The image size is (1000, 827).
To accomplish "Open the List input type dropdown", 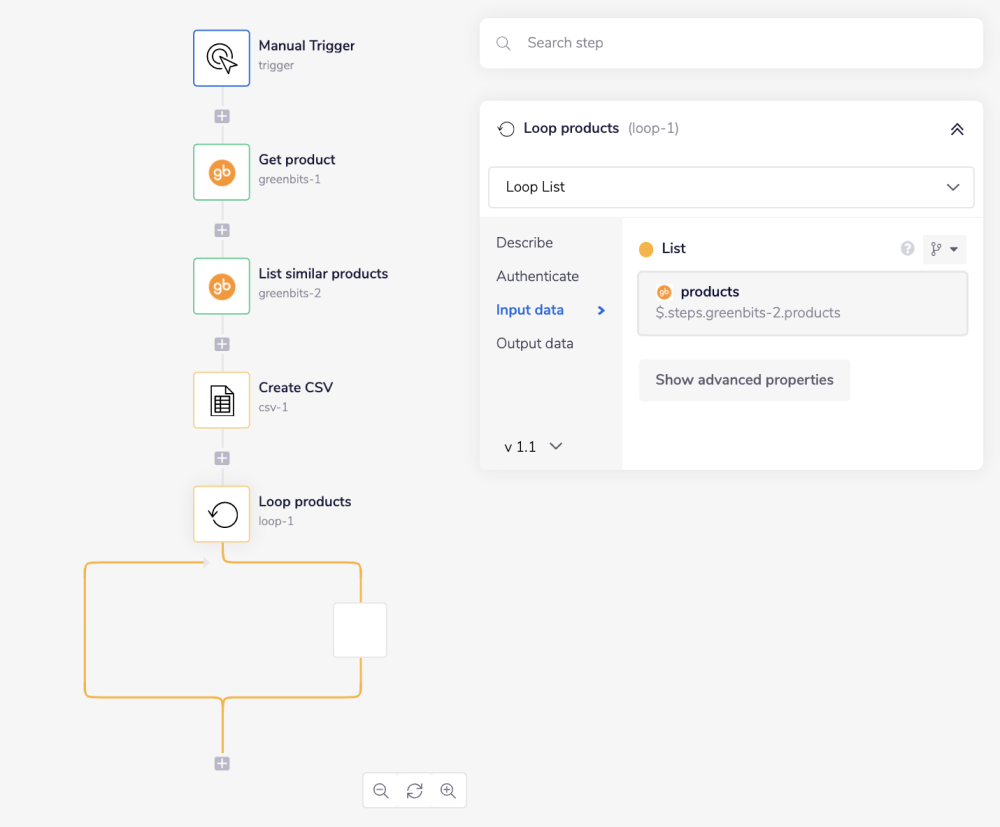I will coord(944,249).
